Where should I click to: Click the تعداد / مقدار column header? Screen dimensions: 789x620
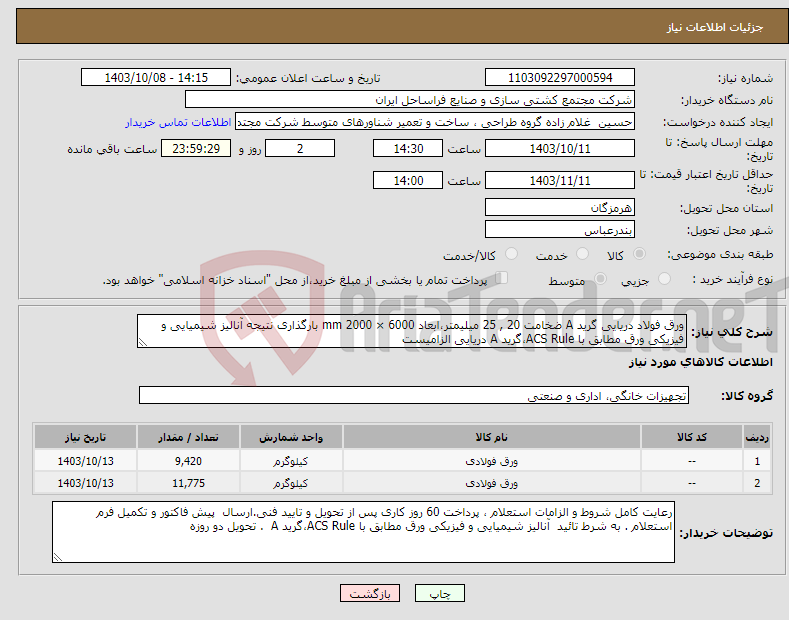[188, 437]
